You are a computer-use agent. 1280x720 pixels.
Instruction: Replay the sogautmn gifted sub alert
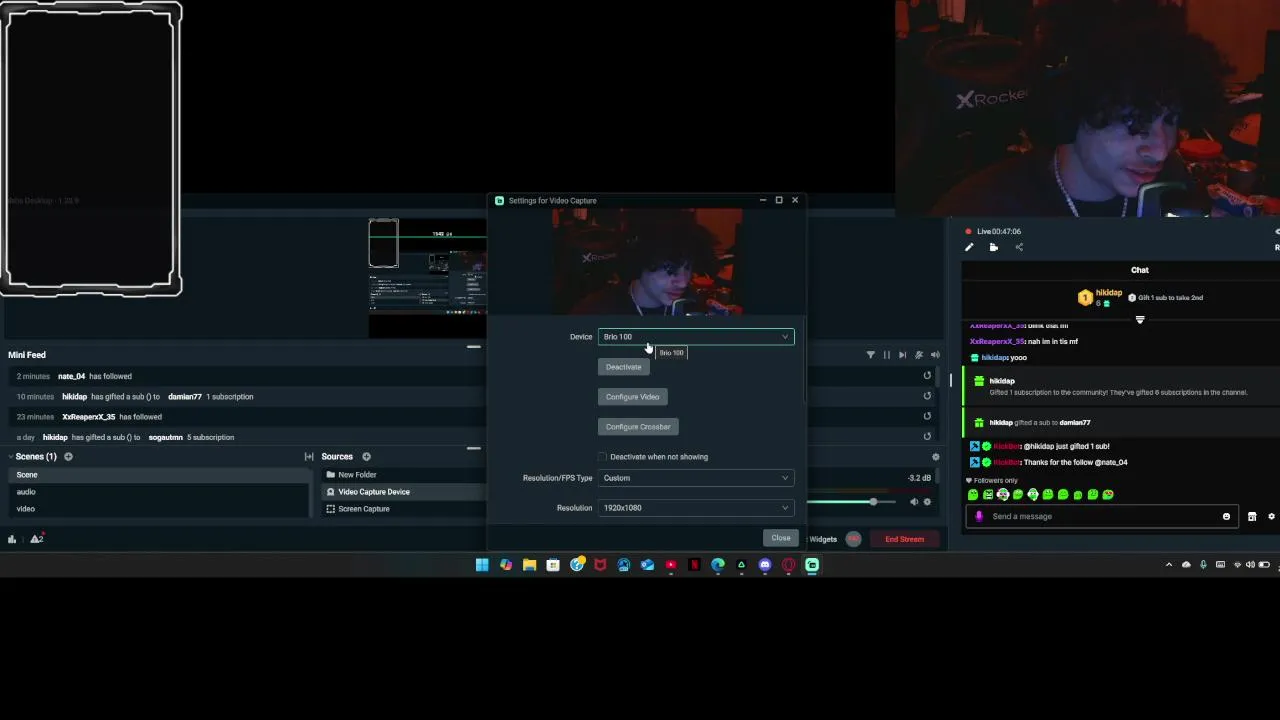click(x=927, y=436)
